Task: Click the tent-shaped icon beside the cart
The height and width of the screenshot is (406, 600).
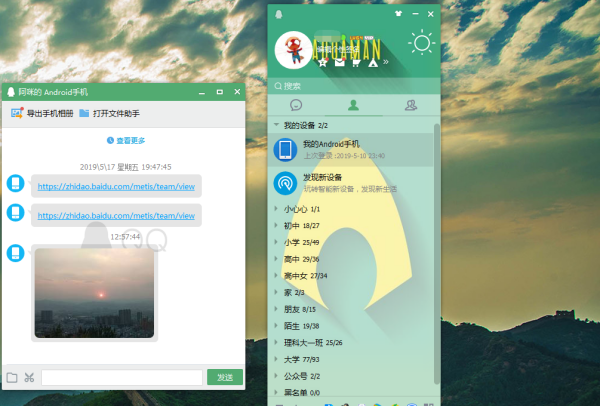Action: coord(373,63)
